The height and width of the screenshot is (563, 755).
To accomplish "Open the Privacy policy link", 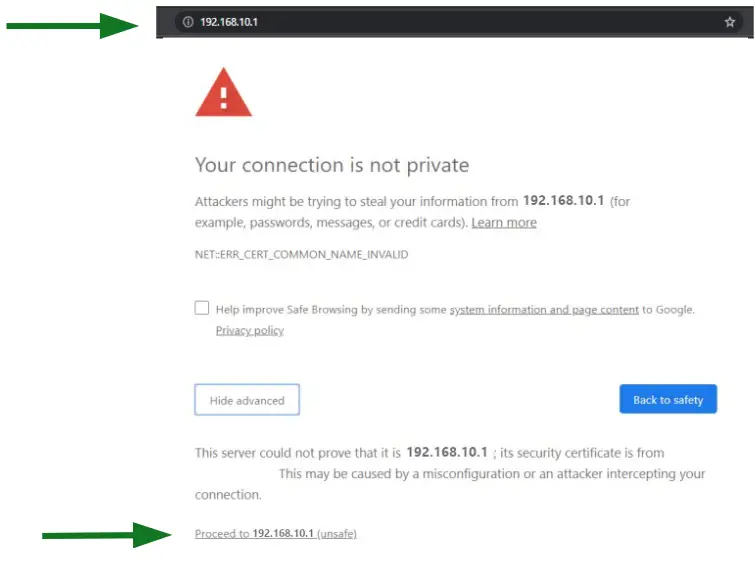I will (x=250, y=331).
